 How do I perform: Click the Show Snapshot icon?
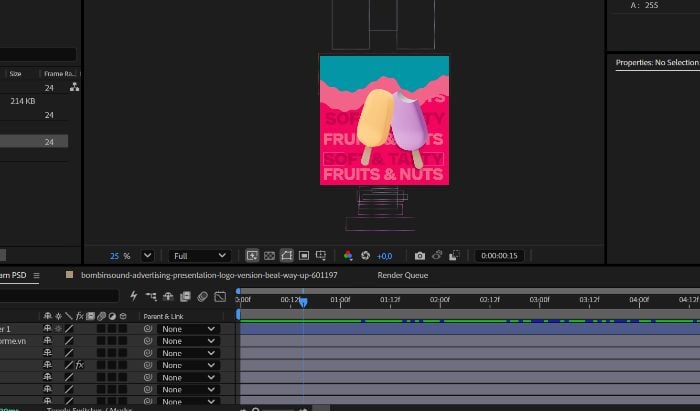[x=437, y=256]
